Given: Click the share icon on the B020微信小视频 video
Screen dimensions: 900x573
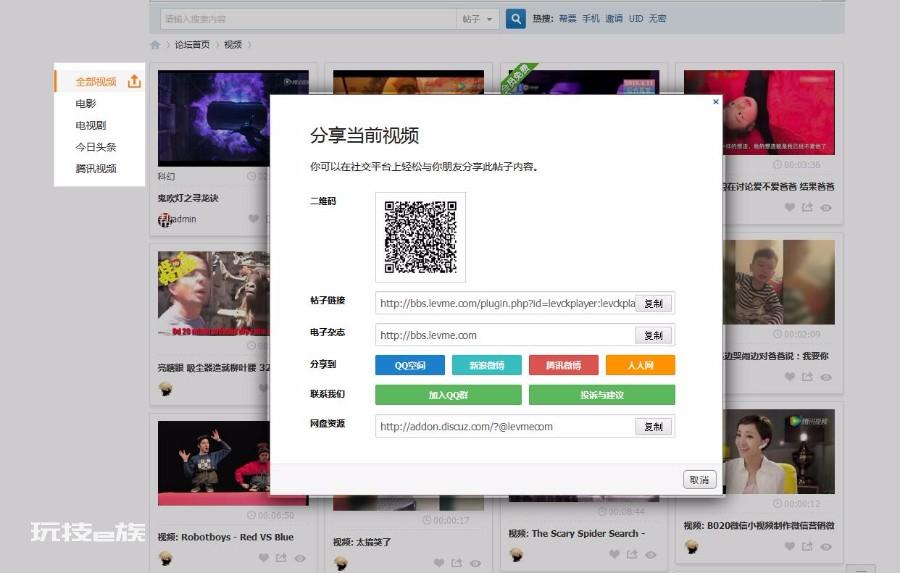Looking at the screenshot, I should point(807,546).
